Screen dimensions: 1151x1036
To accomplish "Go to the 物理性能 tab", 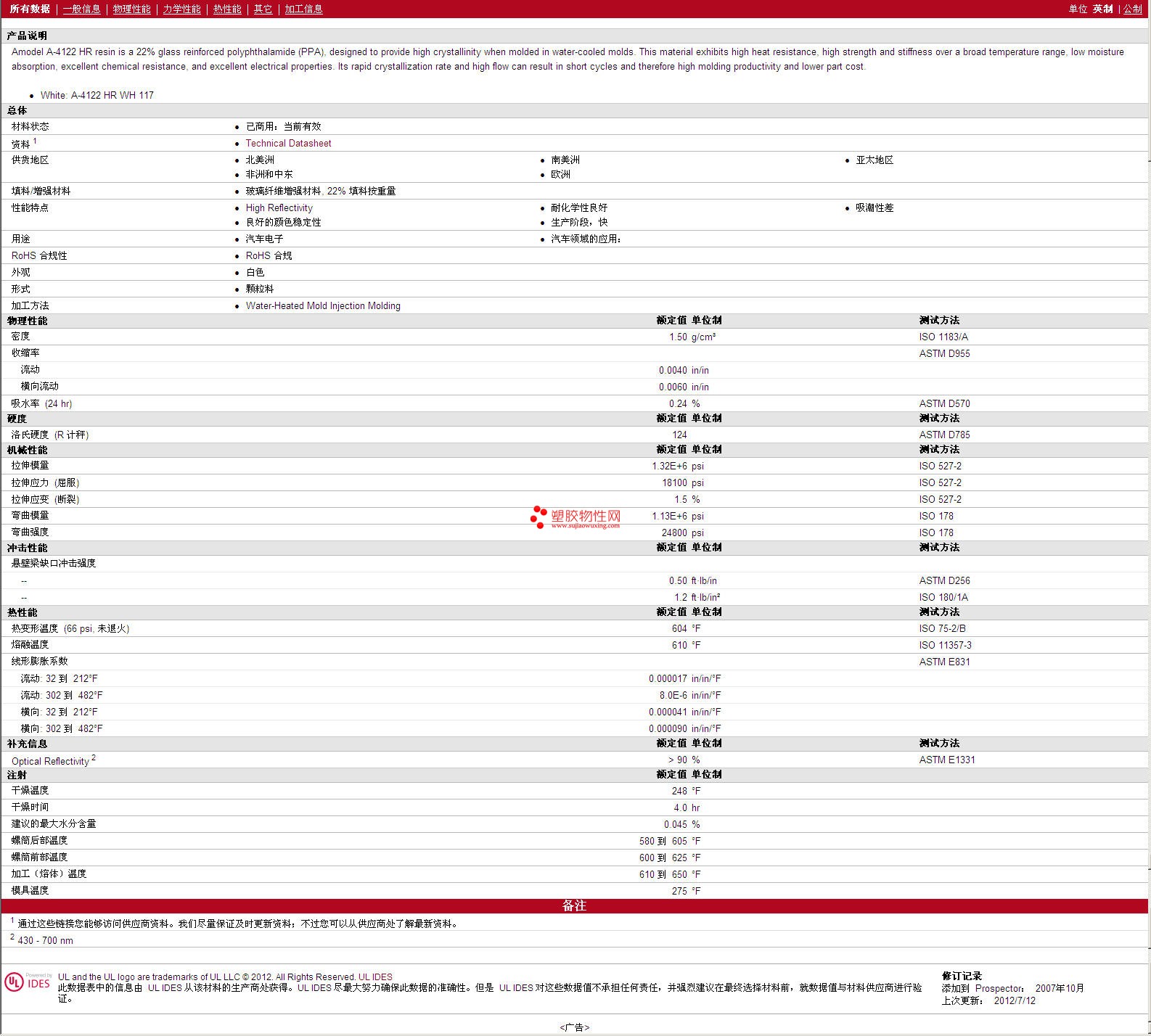I will click(x=131, y=9).
